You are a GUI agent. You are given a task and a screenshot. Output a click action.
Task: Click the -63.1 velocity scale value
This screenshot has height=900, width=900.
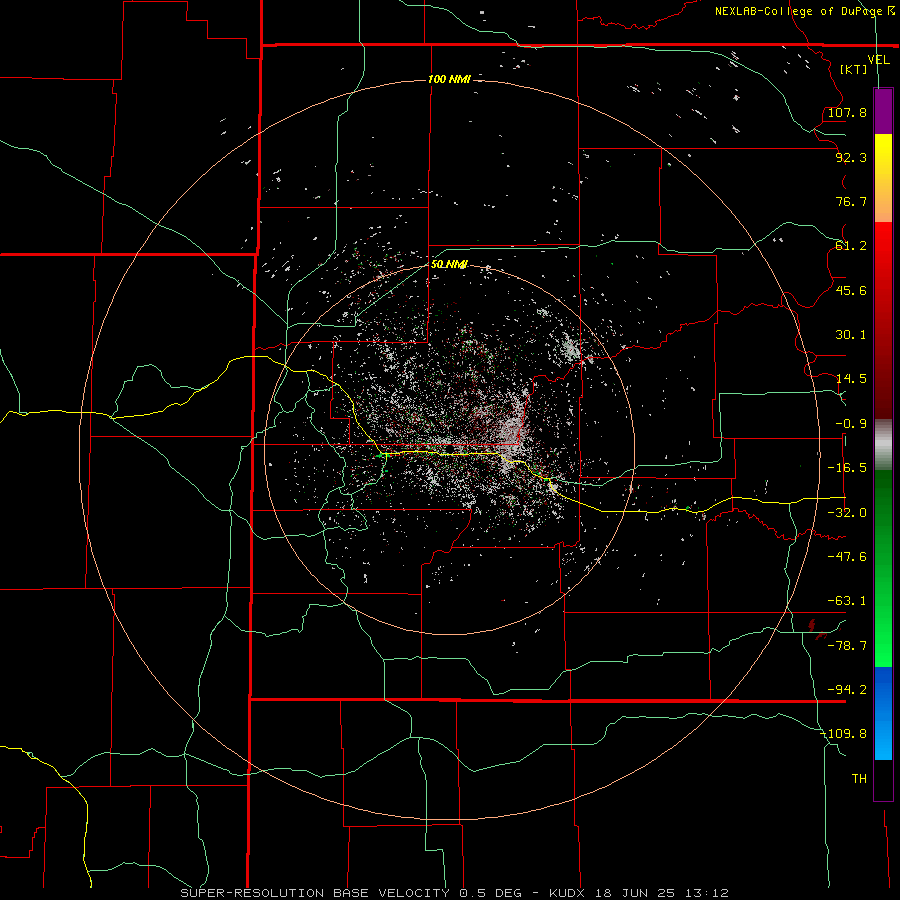pos(847,601)
